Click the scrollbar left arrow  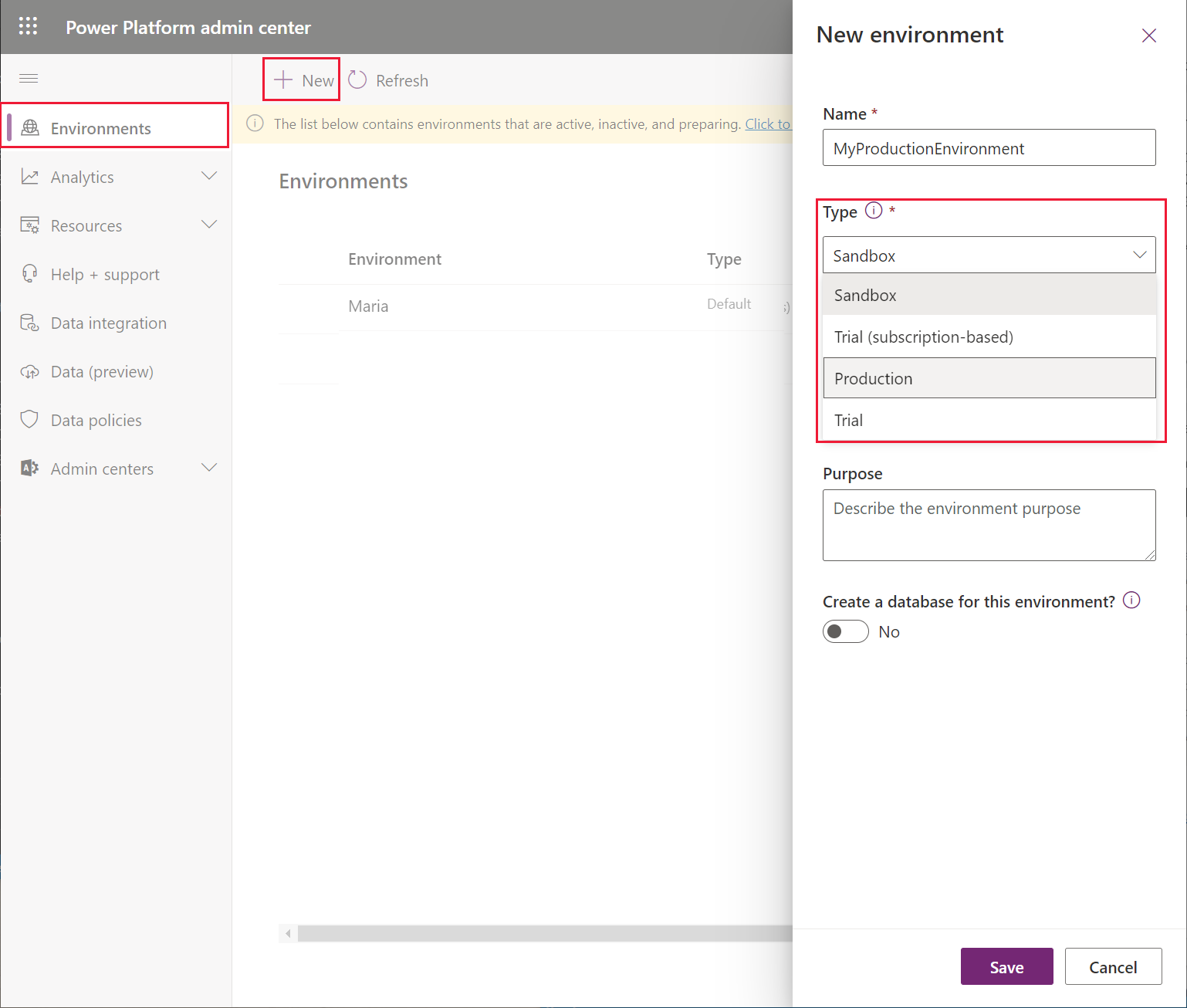pyautogui.click(x=288, y=933)
